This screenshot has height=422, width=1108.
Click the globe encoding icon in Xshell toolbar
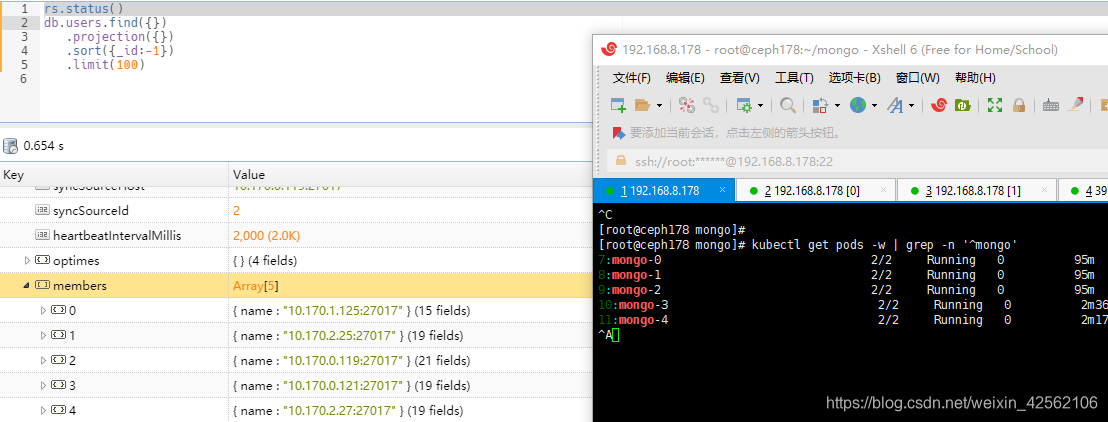coord(858,105)
